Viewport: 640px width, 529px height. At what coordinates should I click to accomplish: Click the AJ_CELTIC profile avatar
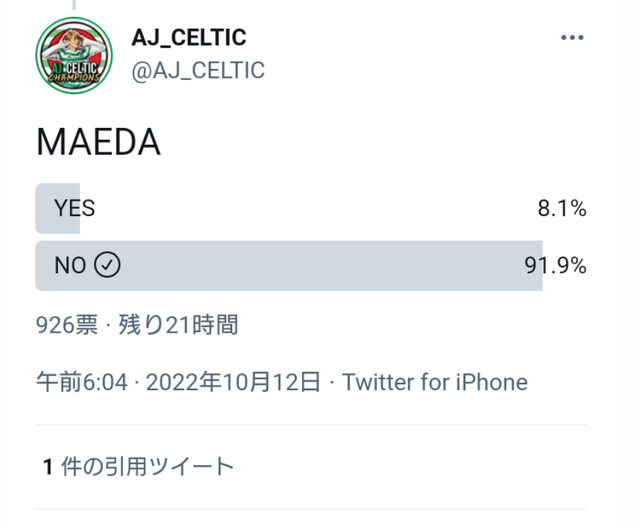click(74, 55)
